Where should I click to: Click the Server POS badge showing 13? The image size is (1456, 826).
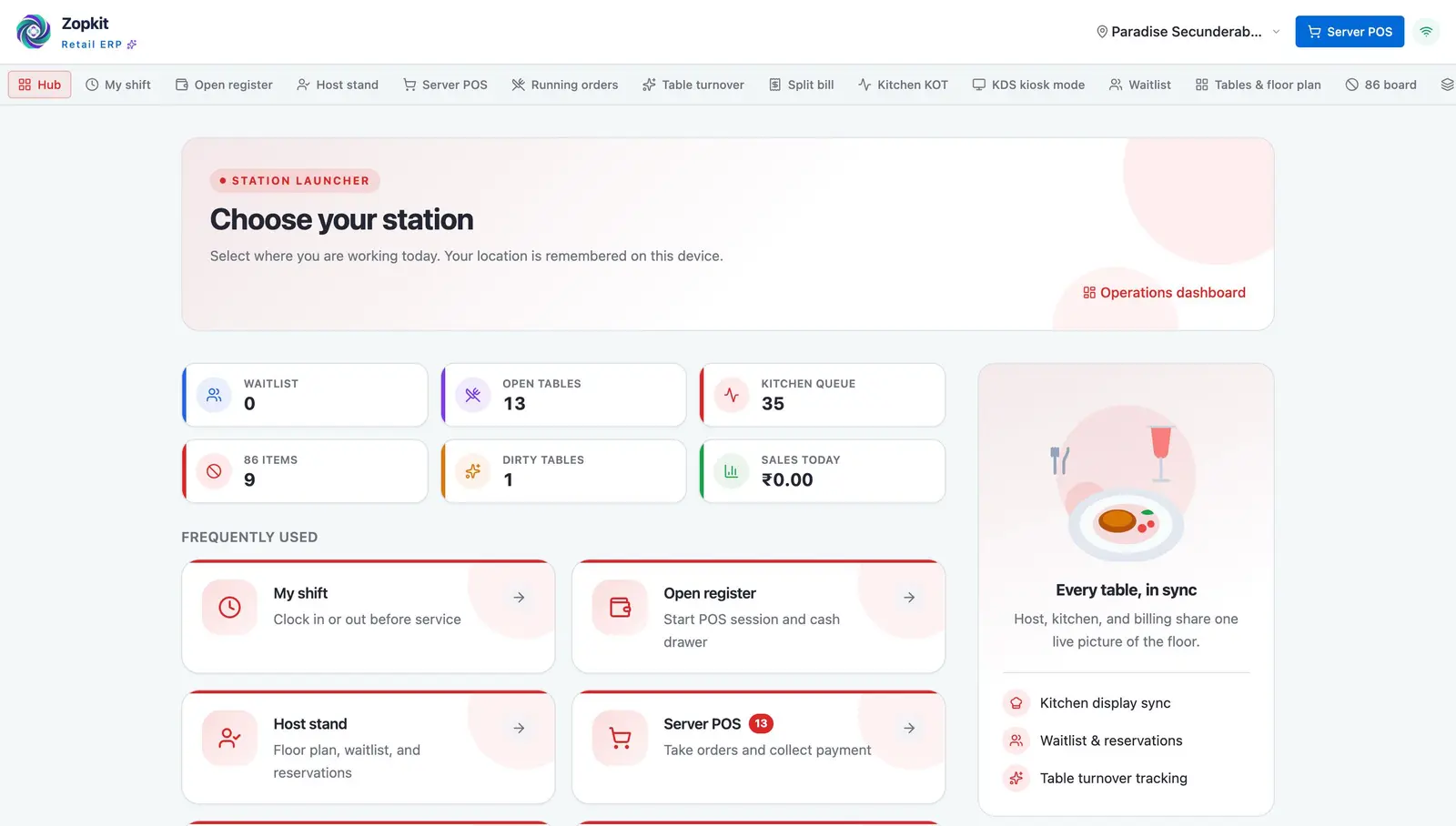click(761, 724)
